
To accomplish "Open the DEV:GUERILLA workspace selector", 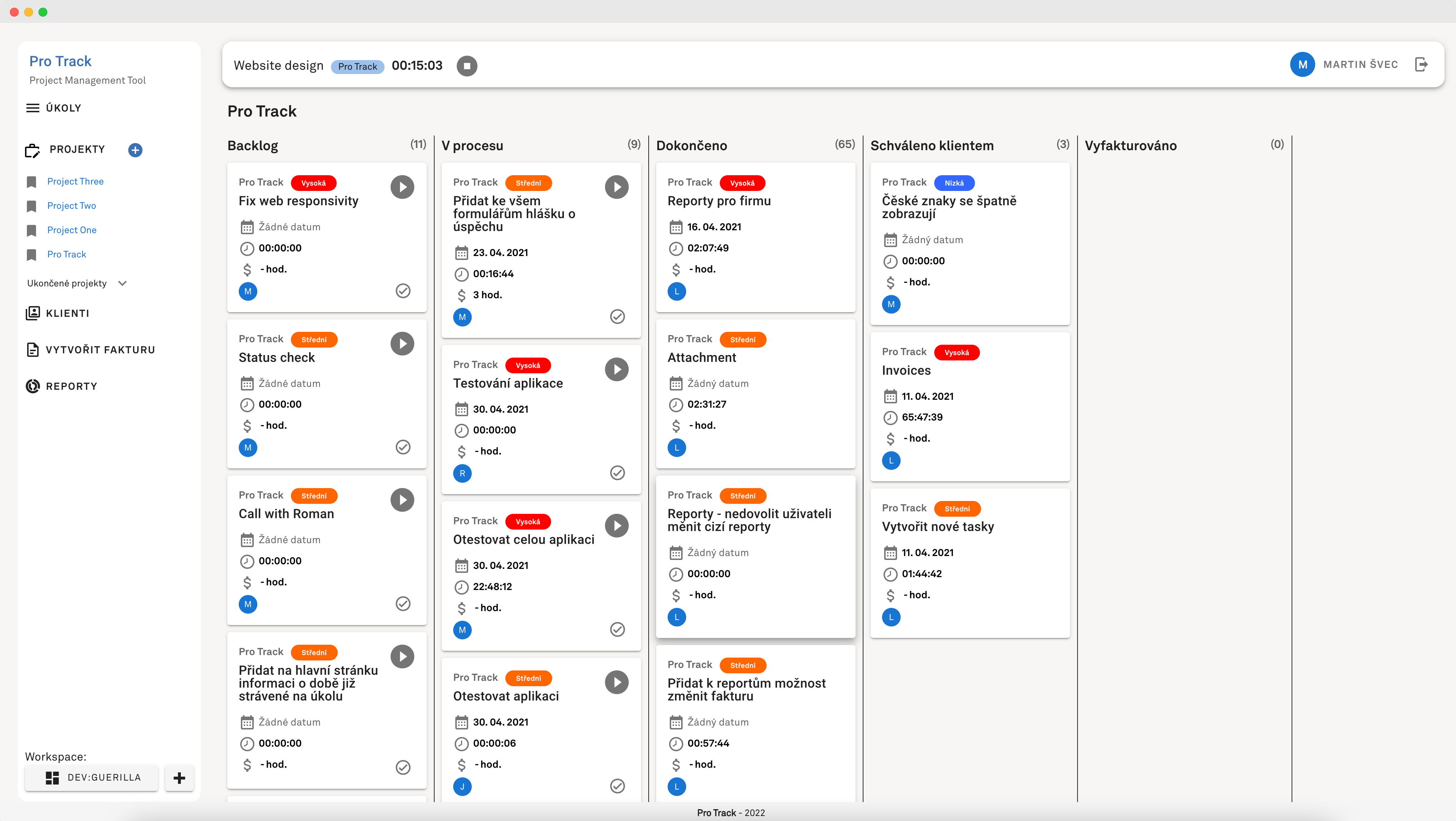I will [91, 778].
